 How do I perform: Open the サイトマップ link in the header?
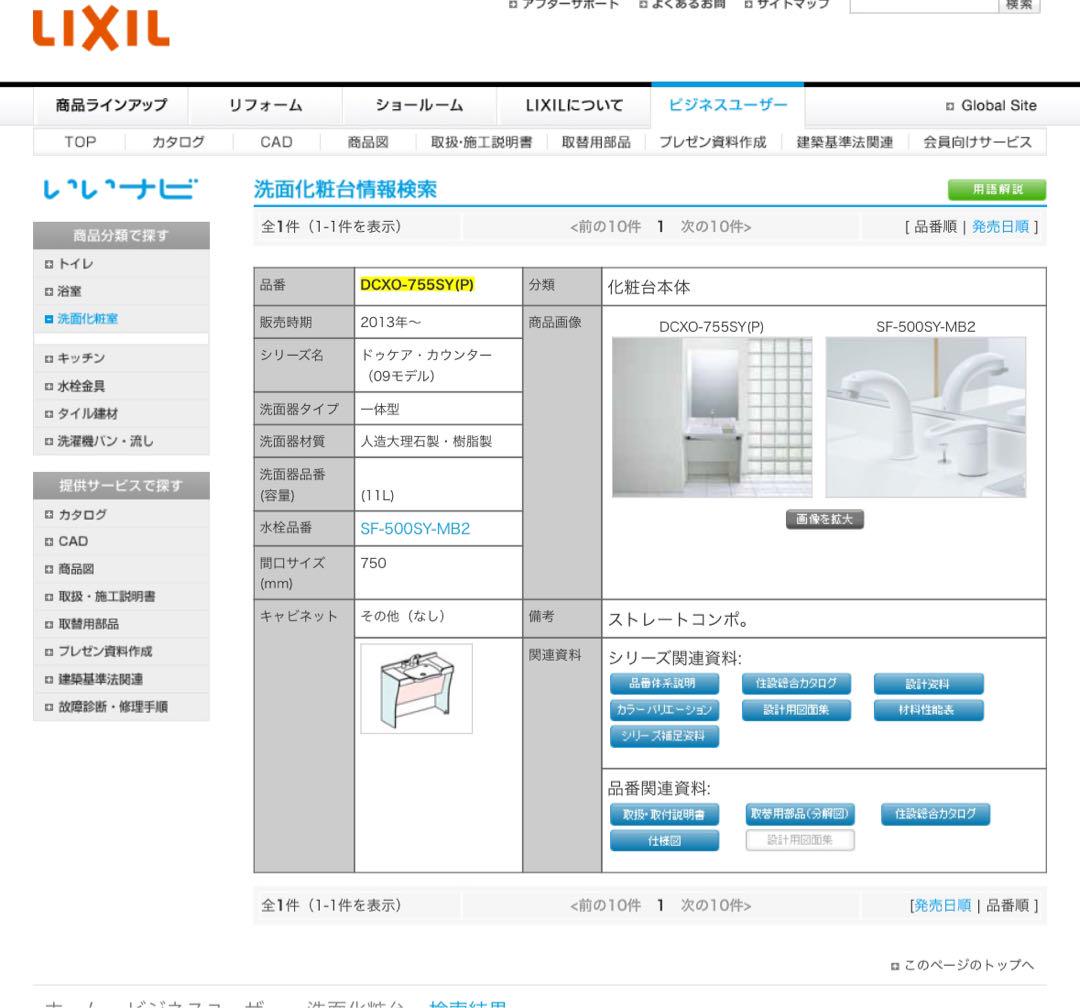pyautogui.click(x=787, y=5)
